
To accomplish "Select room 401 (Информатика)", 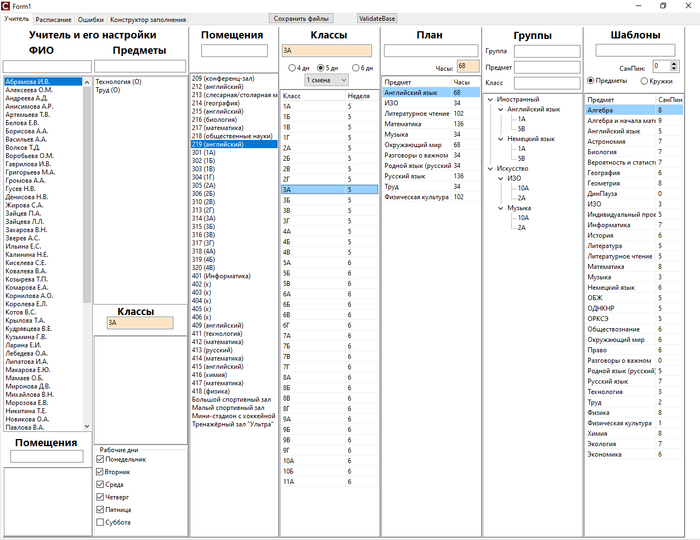I will (x=221, y=276).
